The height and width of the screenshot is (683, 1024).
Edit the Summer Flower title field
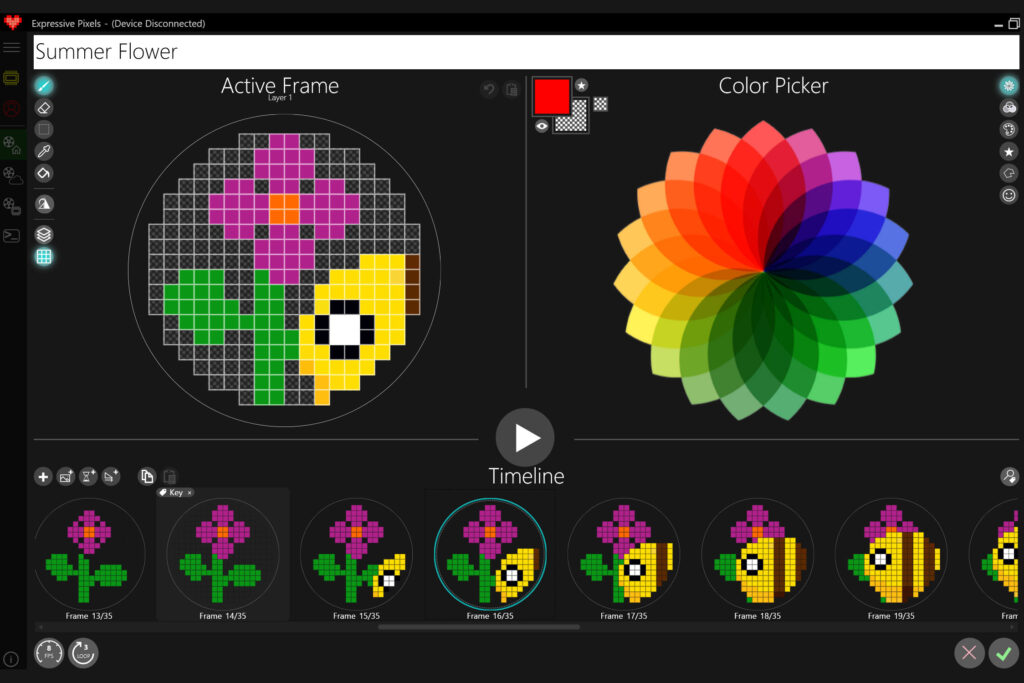click(x=300, y=51)
